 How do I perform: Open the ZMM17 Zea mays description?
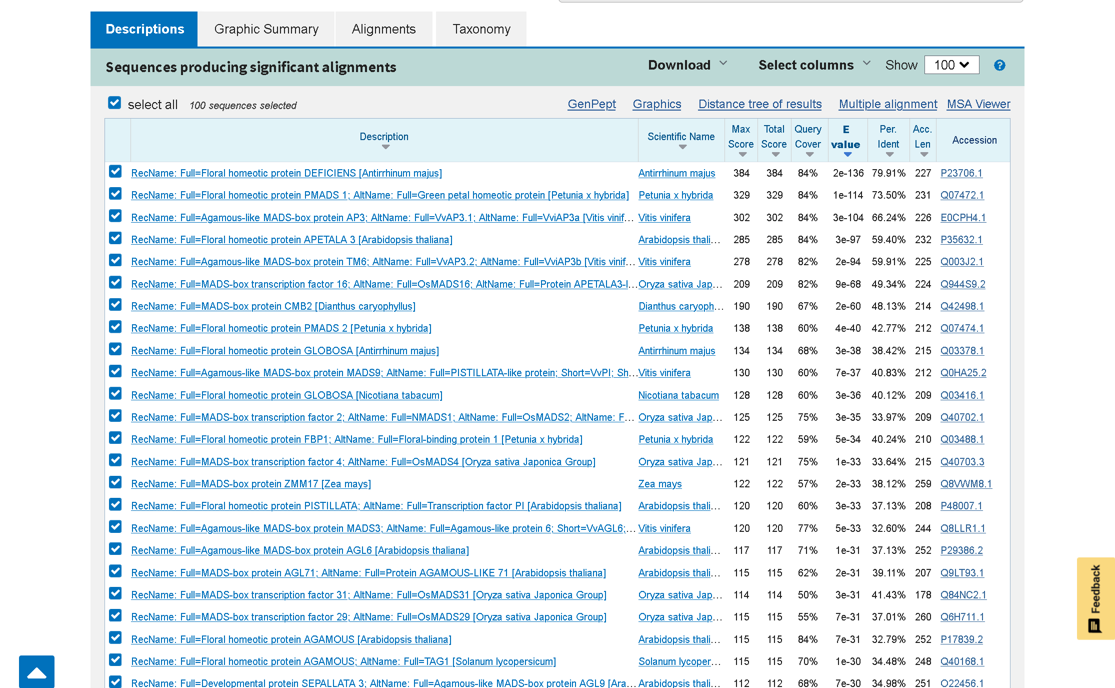coord(251,484)
